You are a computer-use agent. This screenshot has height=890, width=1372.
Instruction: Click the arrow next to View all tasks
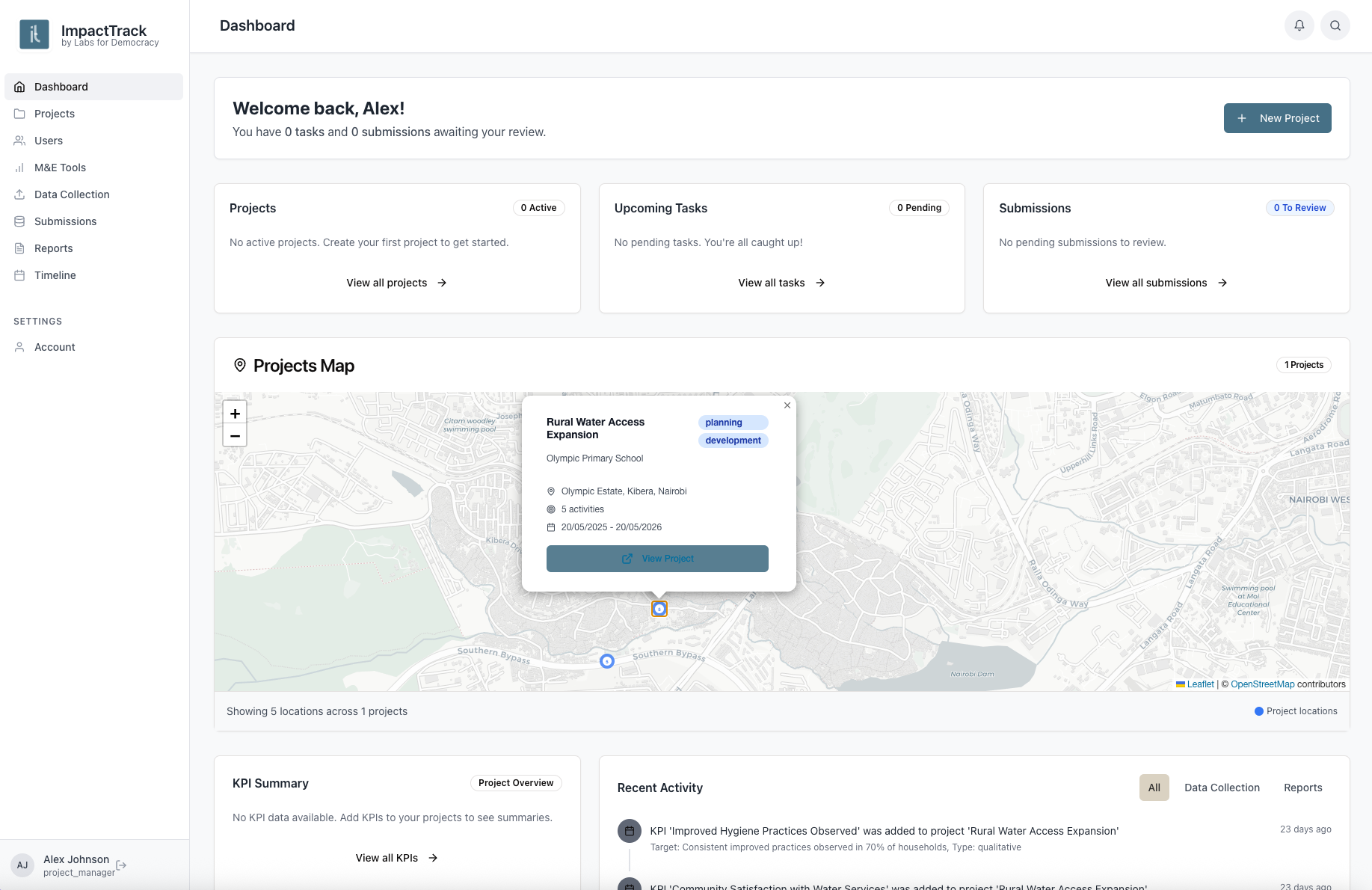[x=820, y=283]
